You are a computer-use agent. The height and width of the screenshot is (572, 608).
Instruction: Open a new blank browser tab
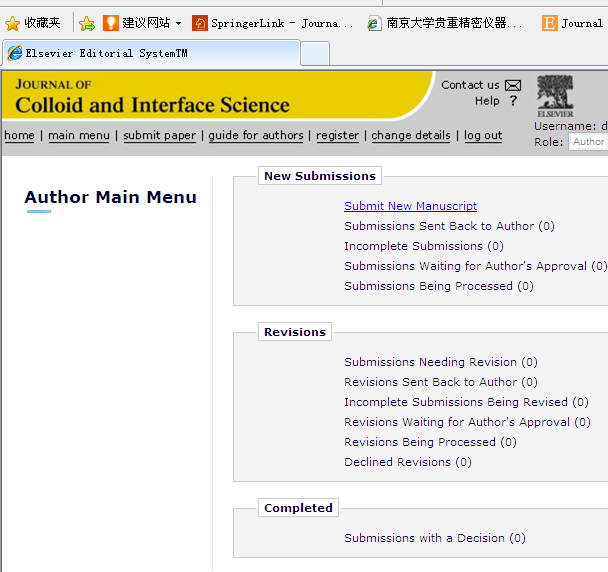coord(315,53)
